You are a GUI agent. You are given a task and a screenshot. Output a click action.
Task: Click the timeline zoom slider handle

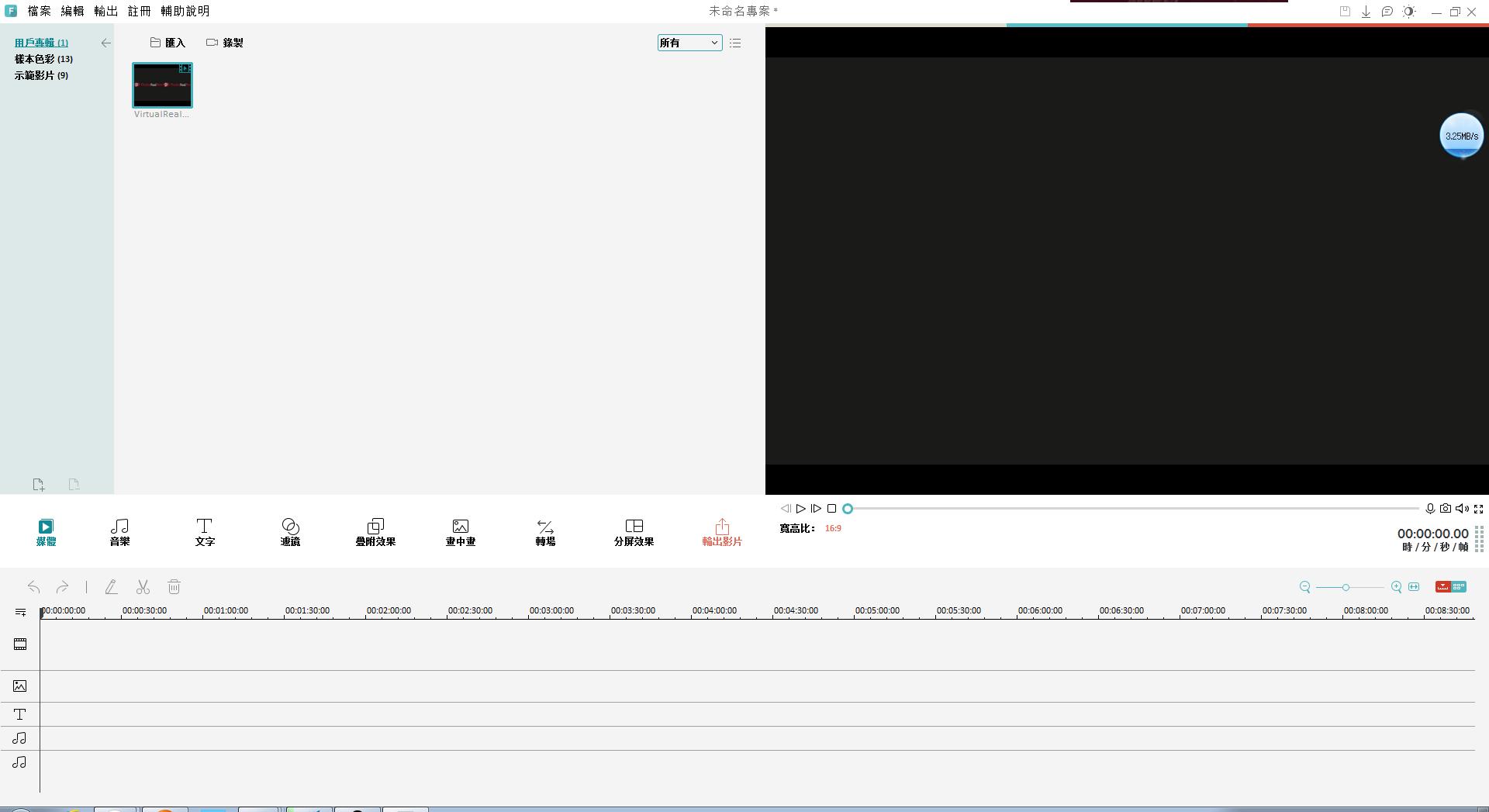[x=1346, y=587]
